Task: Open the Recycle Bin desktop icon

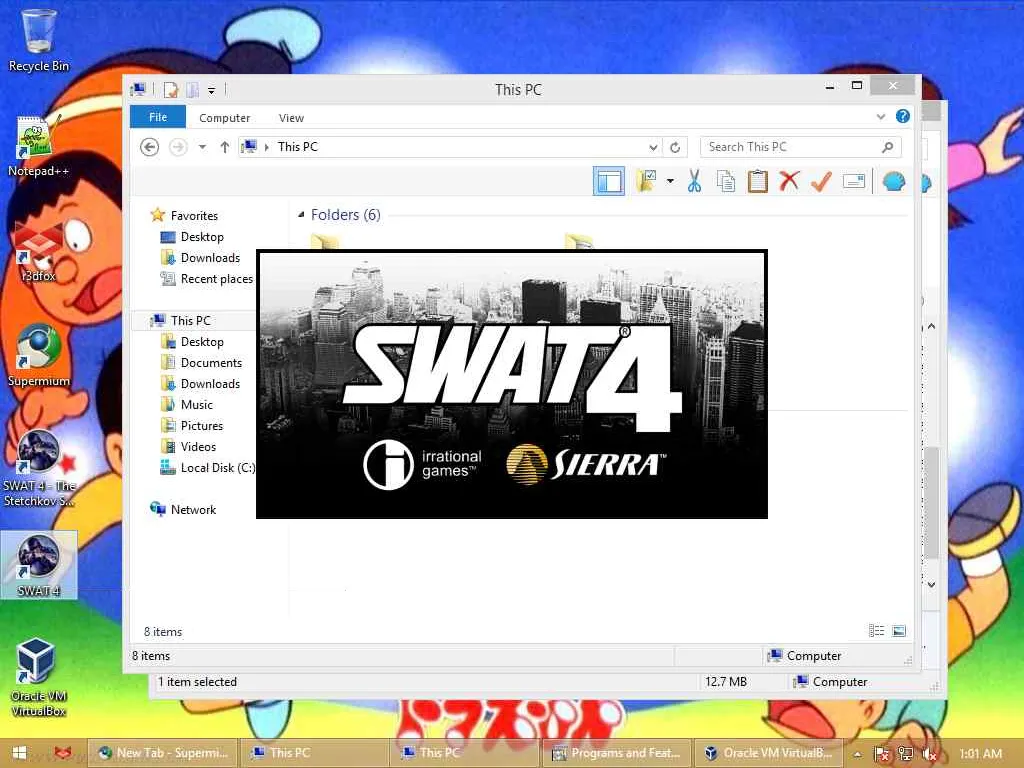Action: tap(39, 40)
